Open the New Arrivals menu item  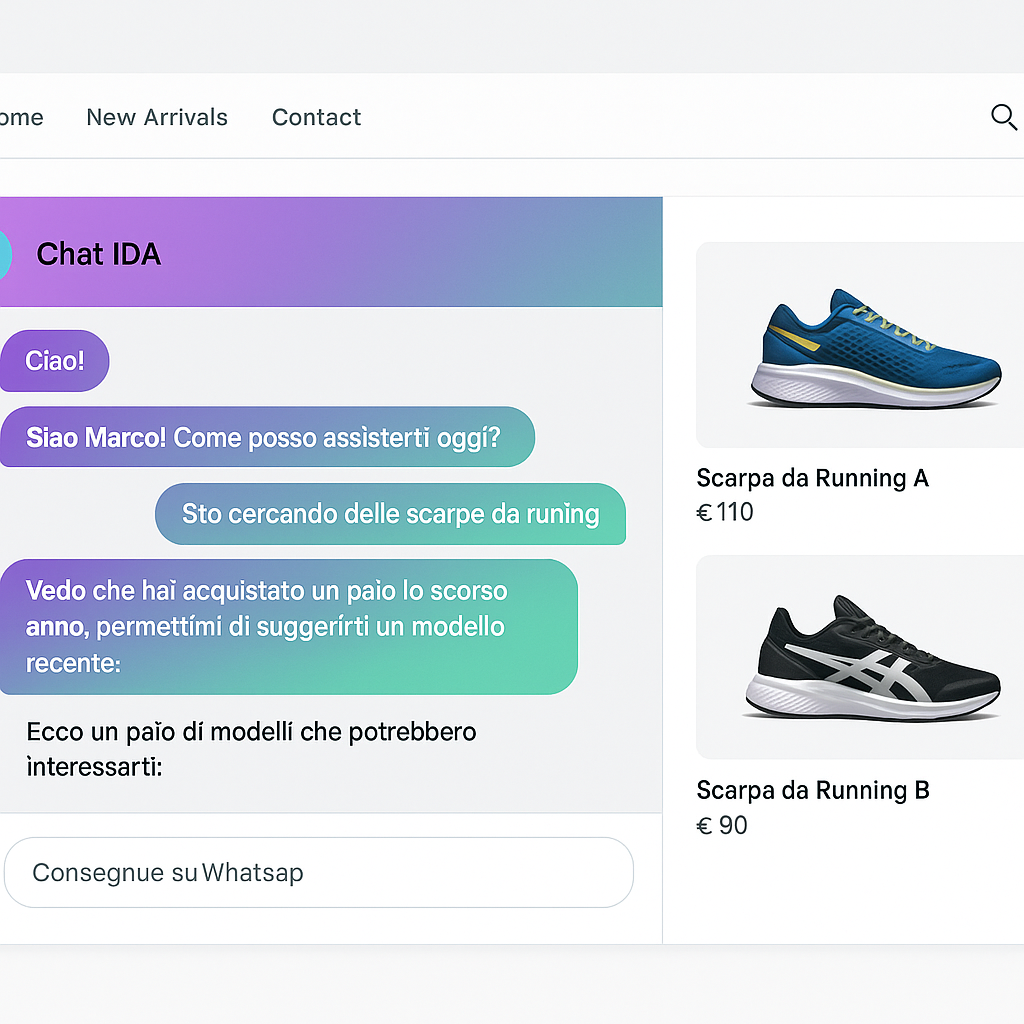click(x=156, y=117)
